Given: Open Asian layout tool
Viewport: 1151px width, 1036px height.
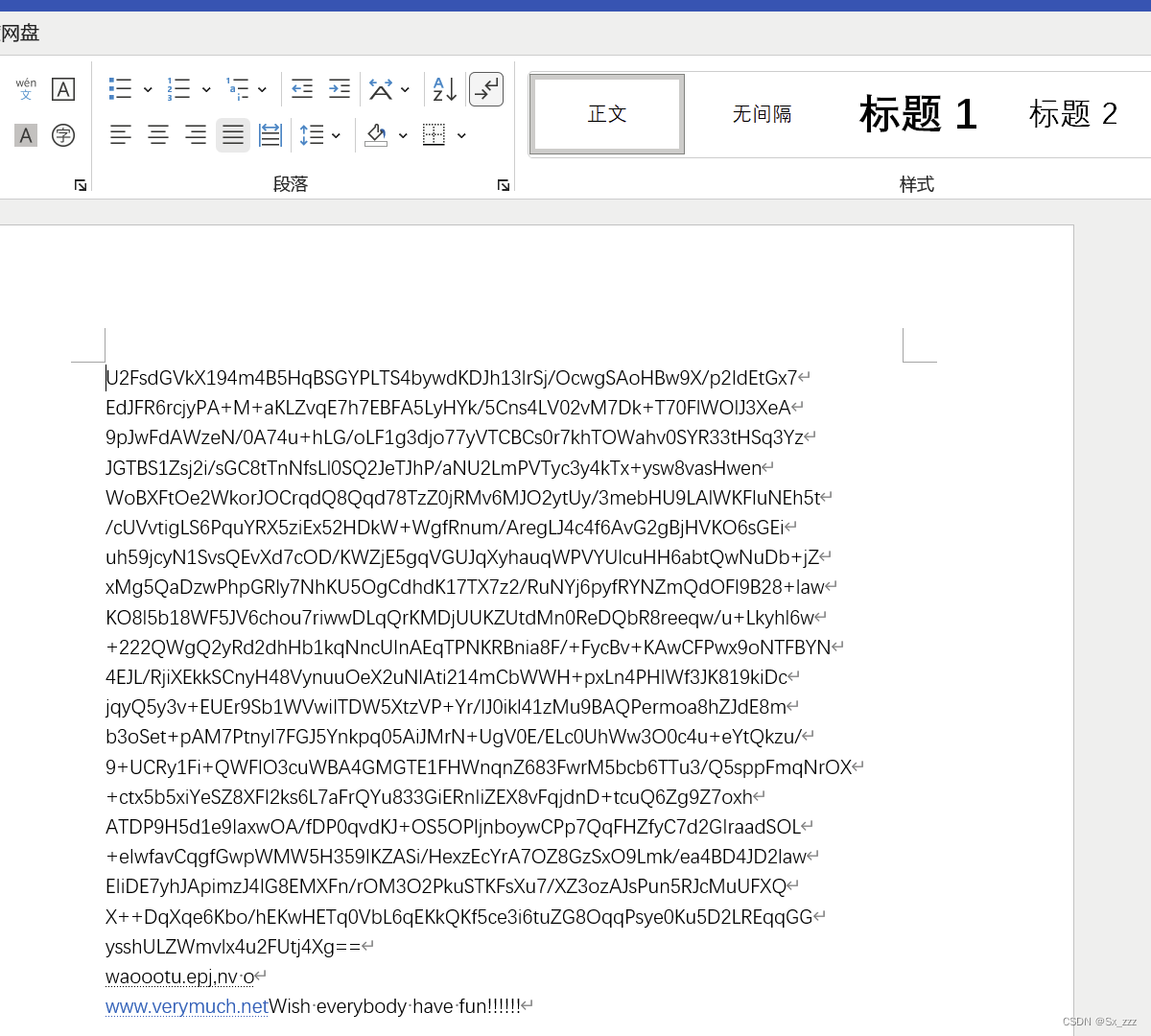Looking at the screenshot, I should [x=381, y=89].
